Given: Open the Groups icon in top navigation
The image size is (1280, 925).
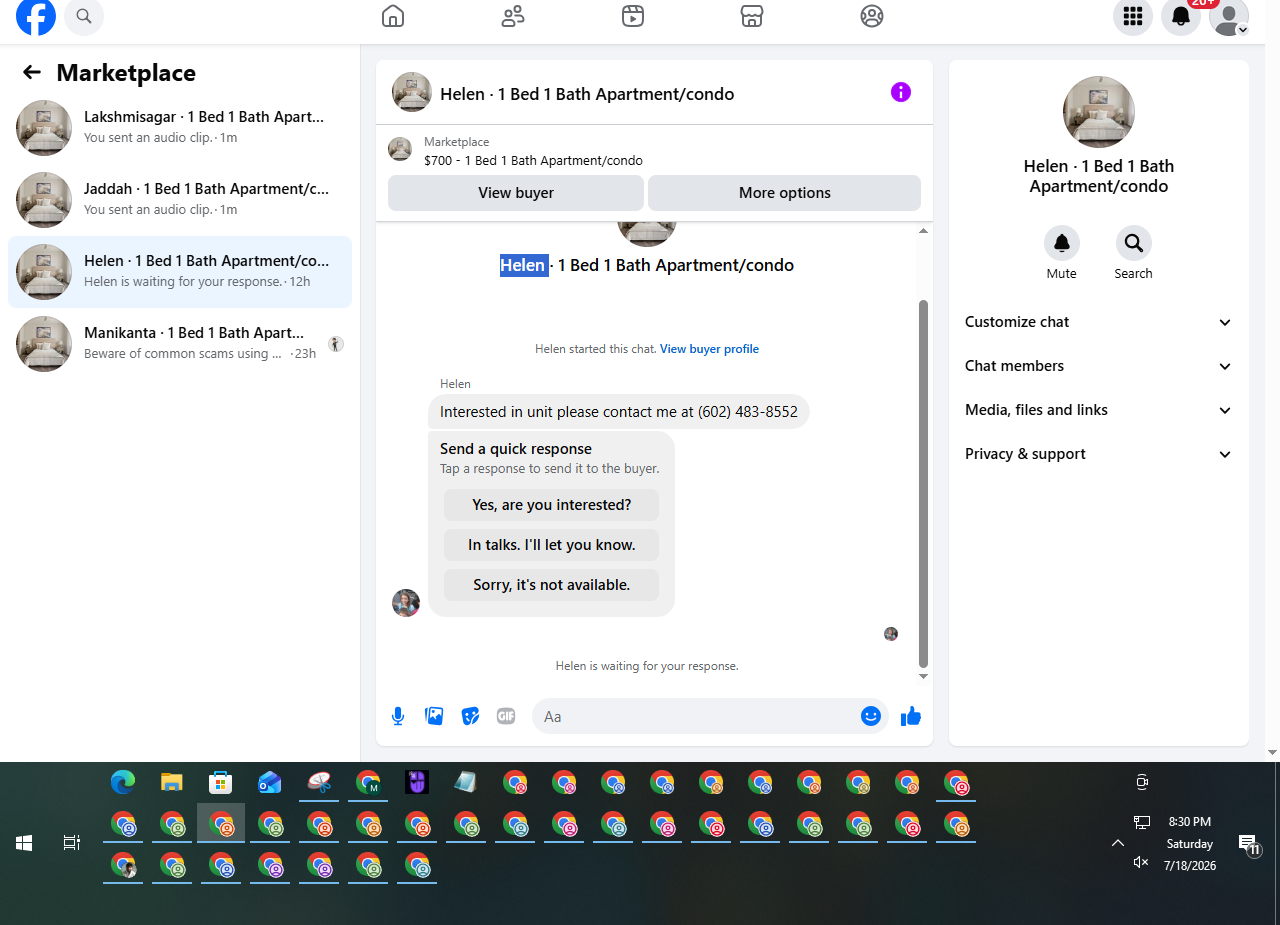Looking at the screenshot, I should [x=872, y=16].
